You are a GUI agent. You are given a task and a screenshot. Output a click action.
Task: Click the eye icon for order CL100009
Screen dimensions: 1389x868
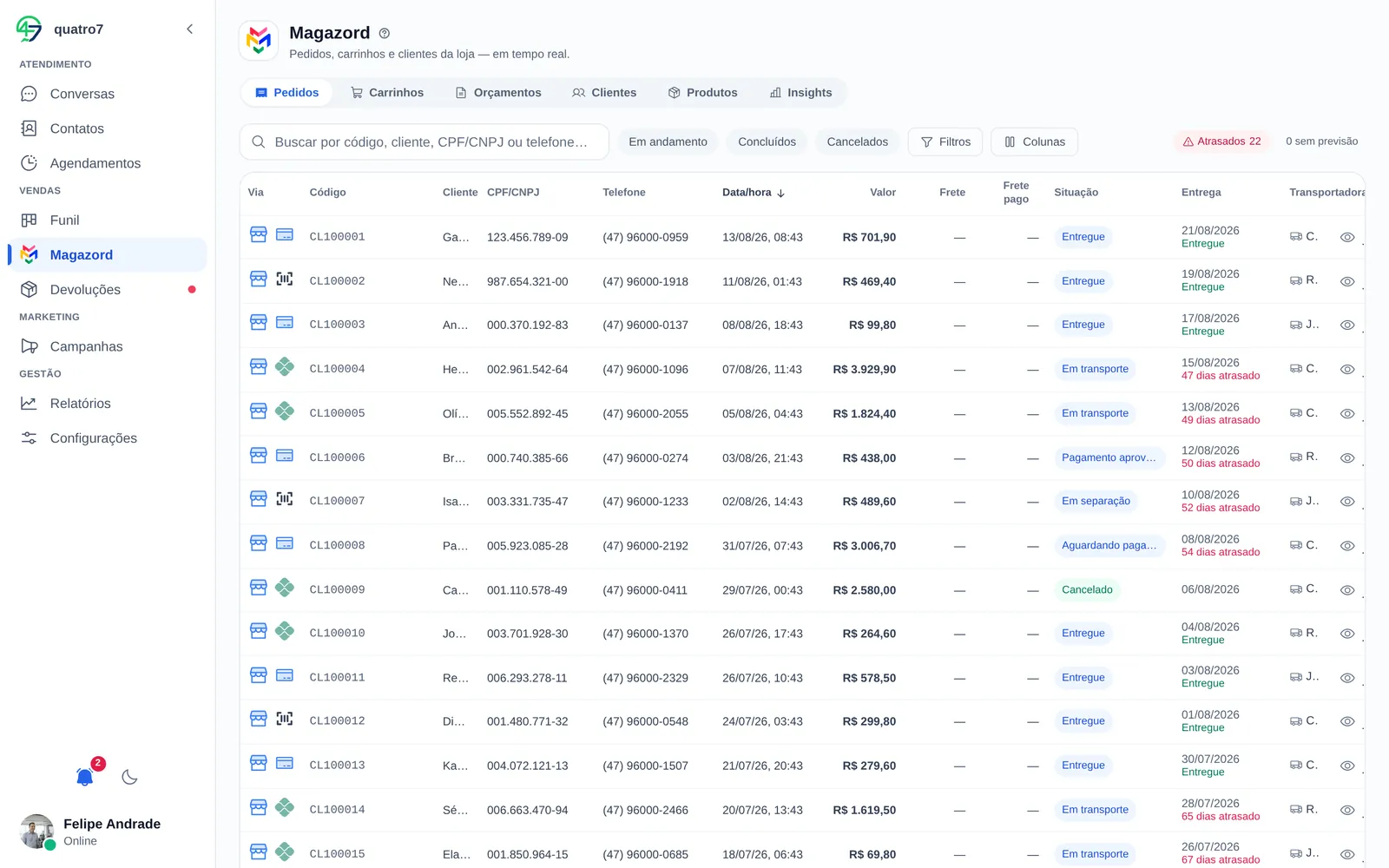pos(1347,590)
